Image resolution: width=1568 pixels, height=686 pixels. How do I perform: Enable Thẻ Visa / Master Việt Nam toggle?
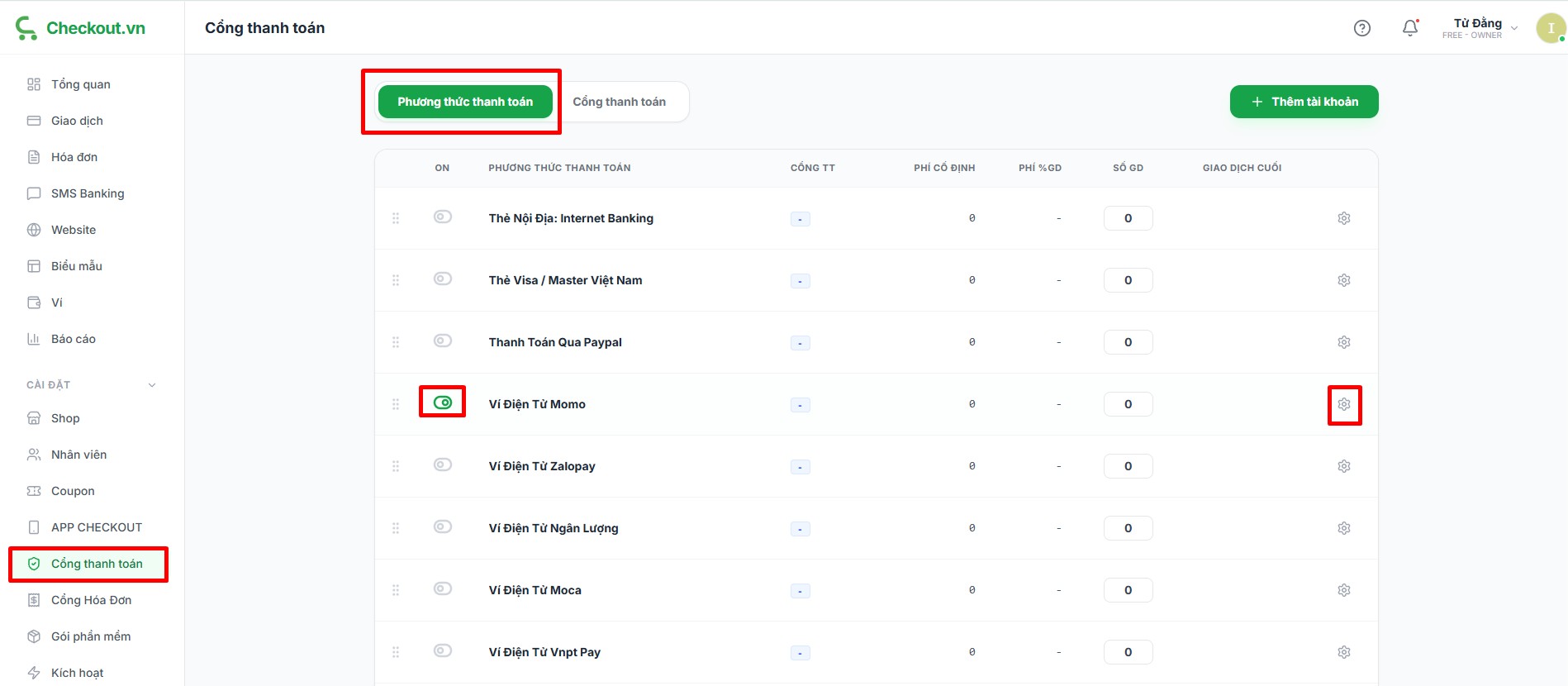pos(443,279)
